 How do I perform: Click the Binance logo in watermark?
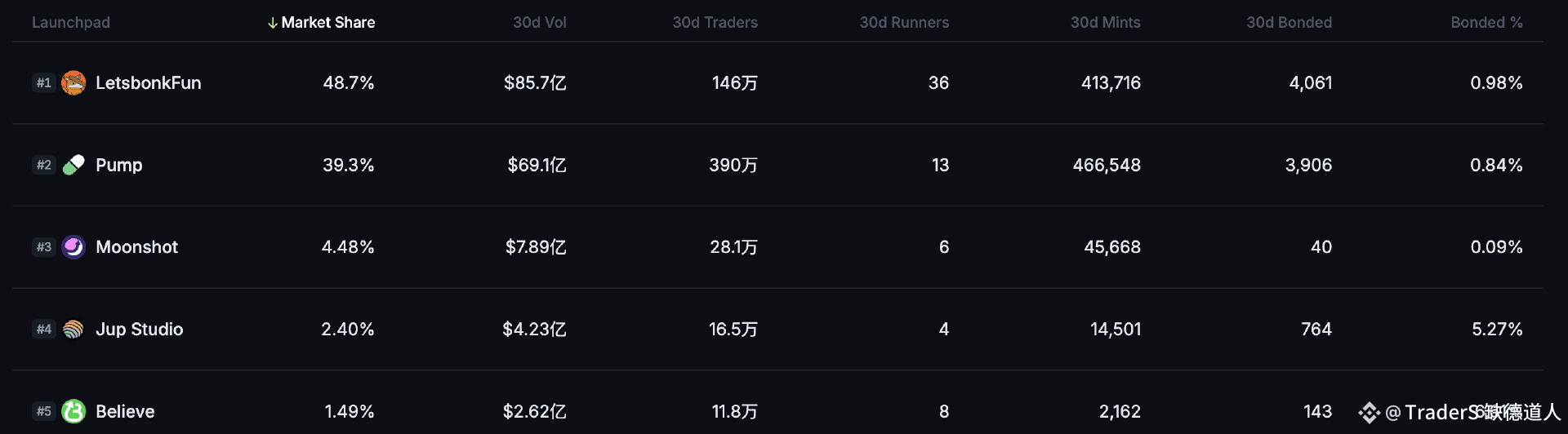pyautogui.click(x=1369, y=413)
